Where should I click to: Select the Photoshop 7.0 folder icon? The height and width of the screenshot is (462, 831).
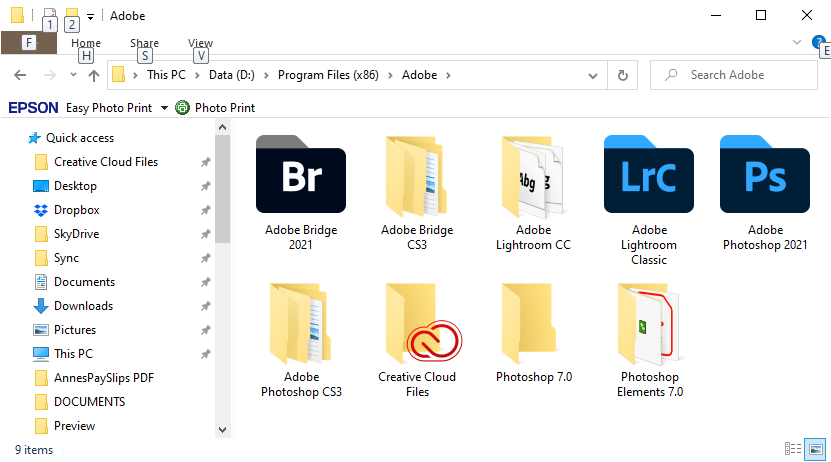[529, 323]
